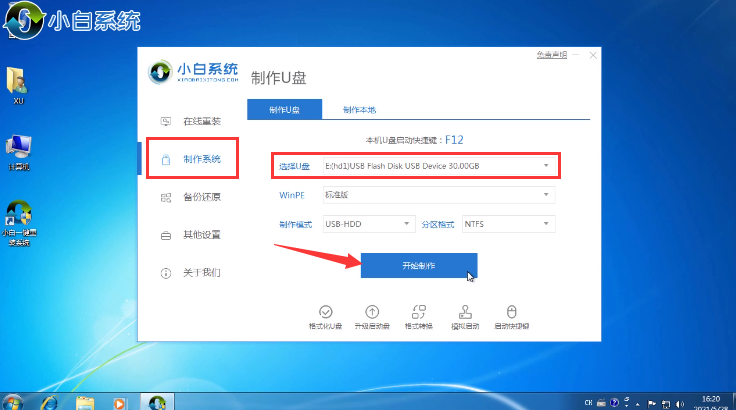
Task: Click the 小白系统 taskbar button
Action: click(x=157, y=402)
